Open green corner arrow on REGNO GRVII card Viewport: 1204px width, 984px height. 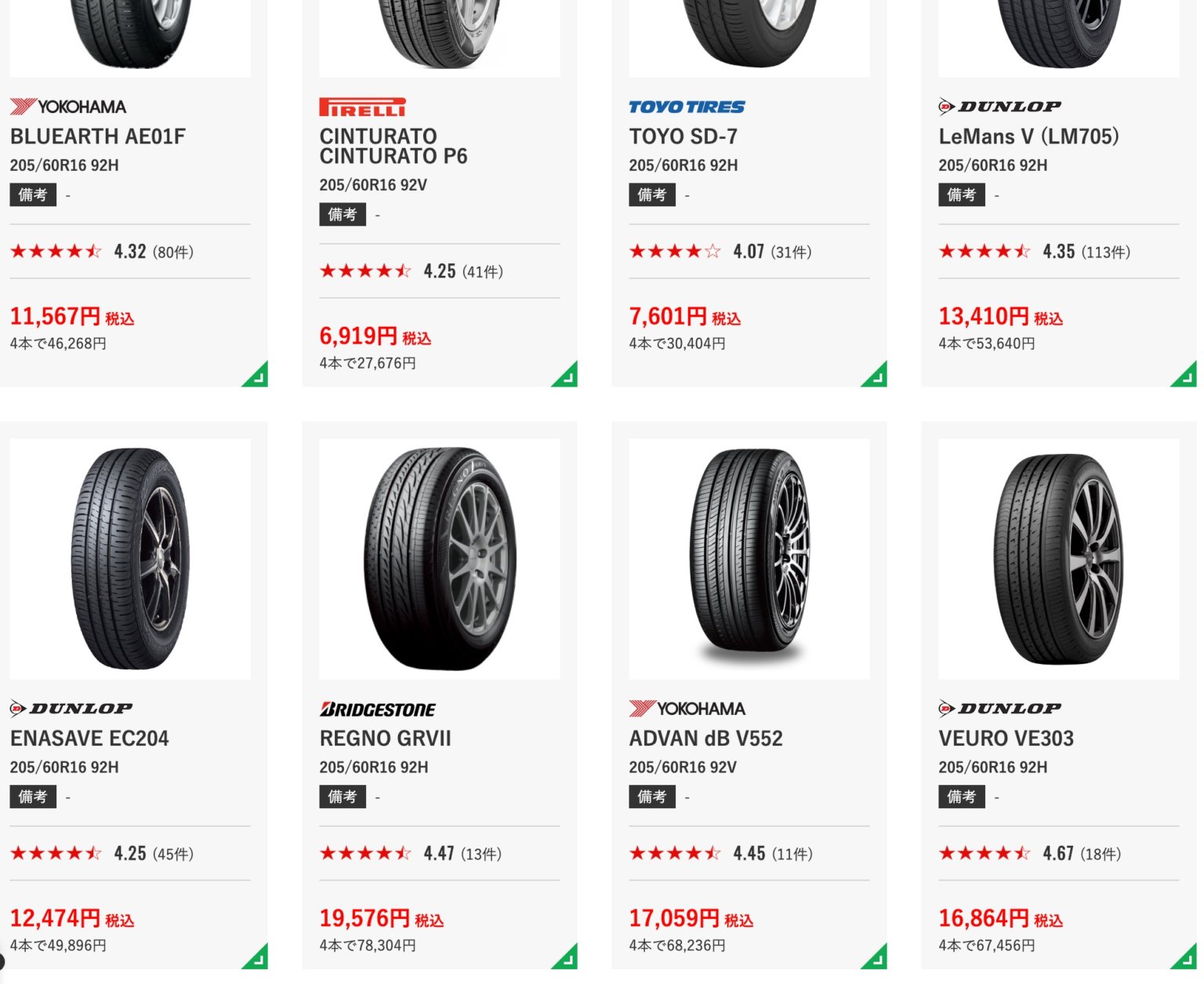567,958
